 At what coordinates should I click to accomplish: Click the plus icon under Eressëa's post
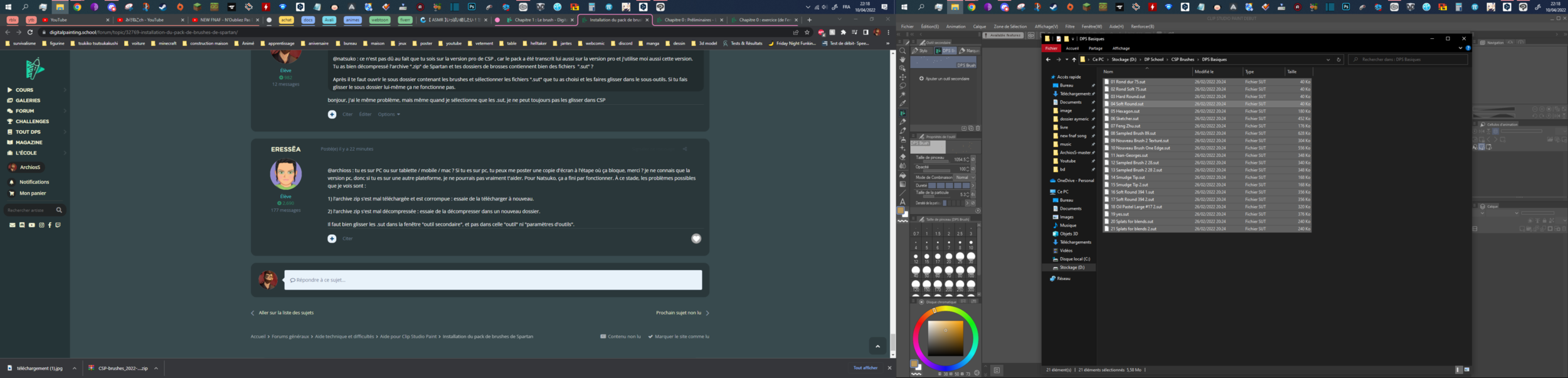click(332, 239)
